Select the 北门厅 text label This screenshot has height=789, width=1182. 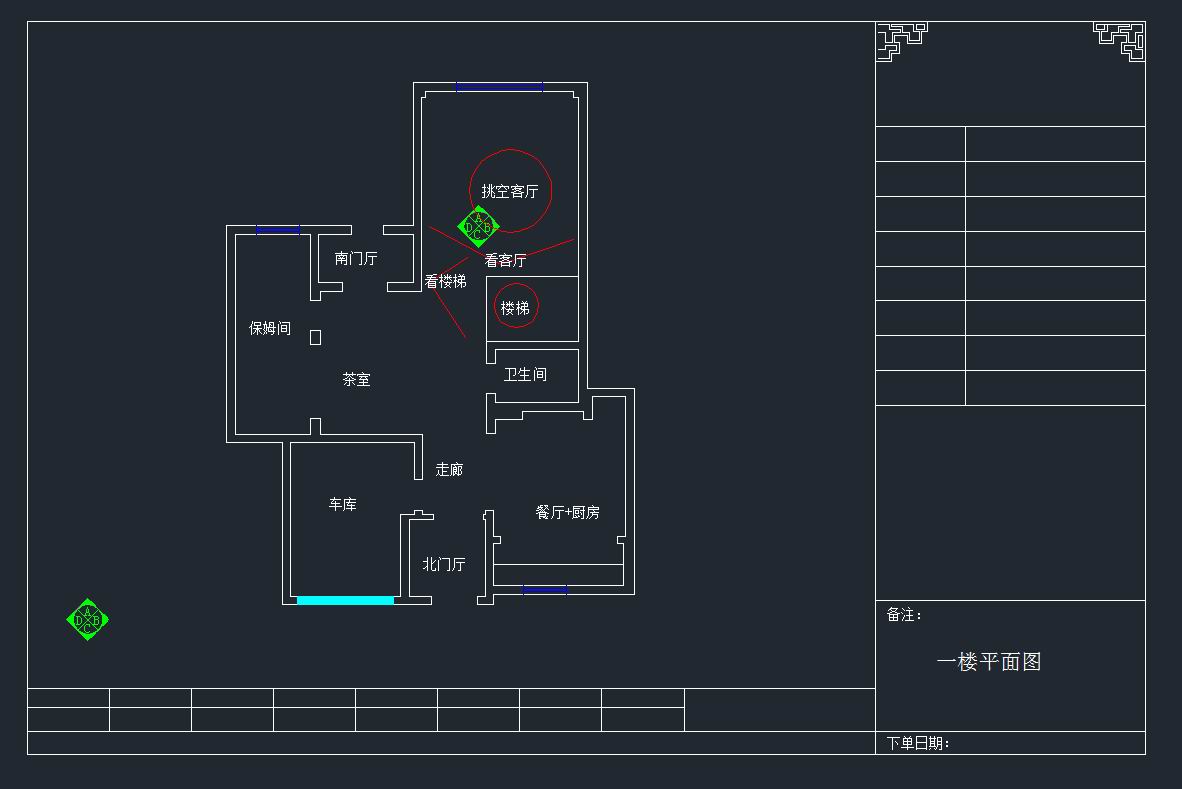pyautogui.click(x=443, y=565)
